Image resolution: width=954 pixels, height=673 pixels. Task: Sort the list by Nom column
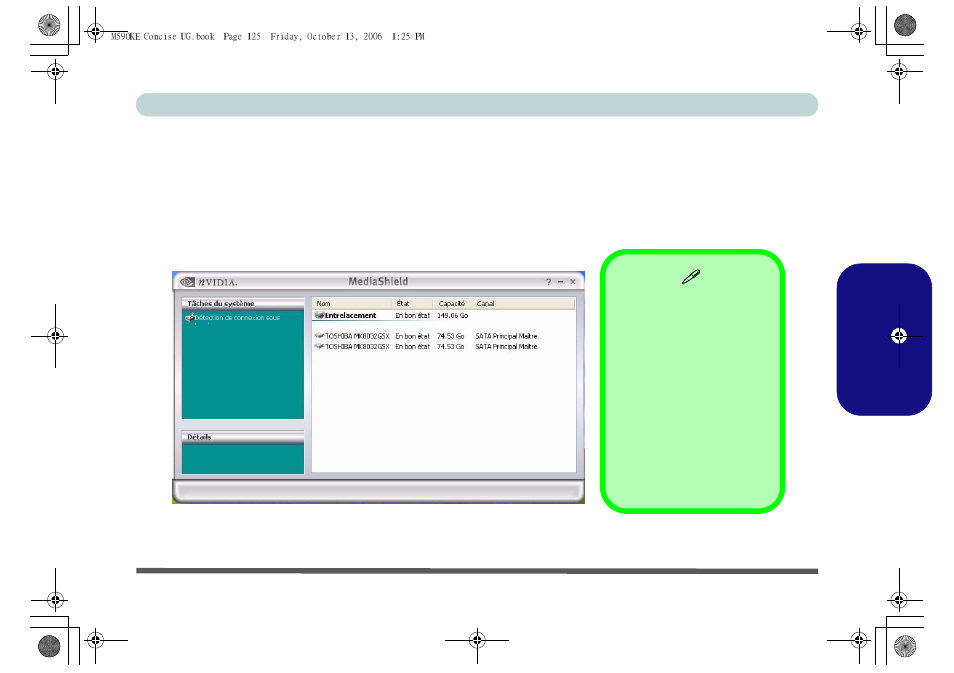pos(351,303)
